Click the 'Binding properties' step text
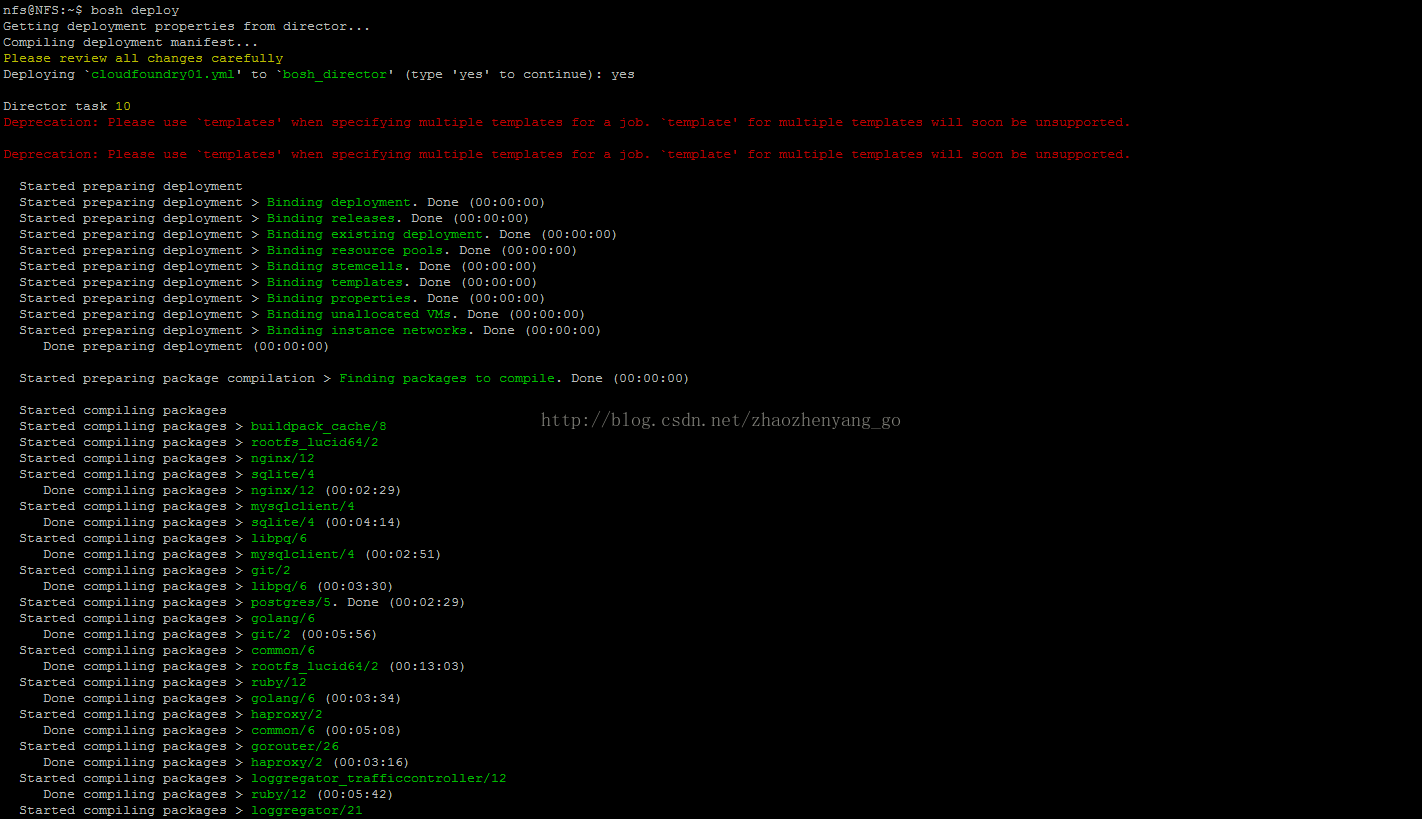This screenshot has height=819, width=1422. pyautogui.click(x=339, y=298)
